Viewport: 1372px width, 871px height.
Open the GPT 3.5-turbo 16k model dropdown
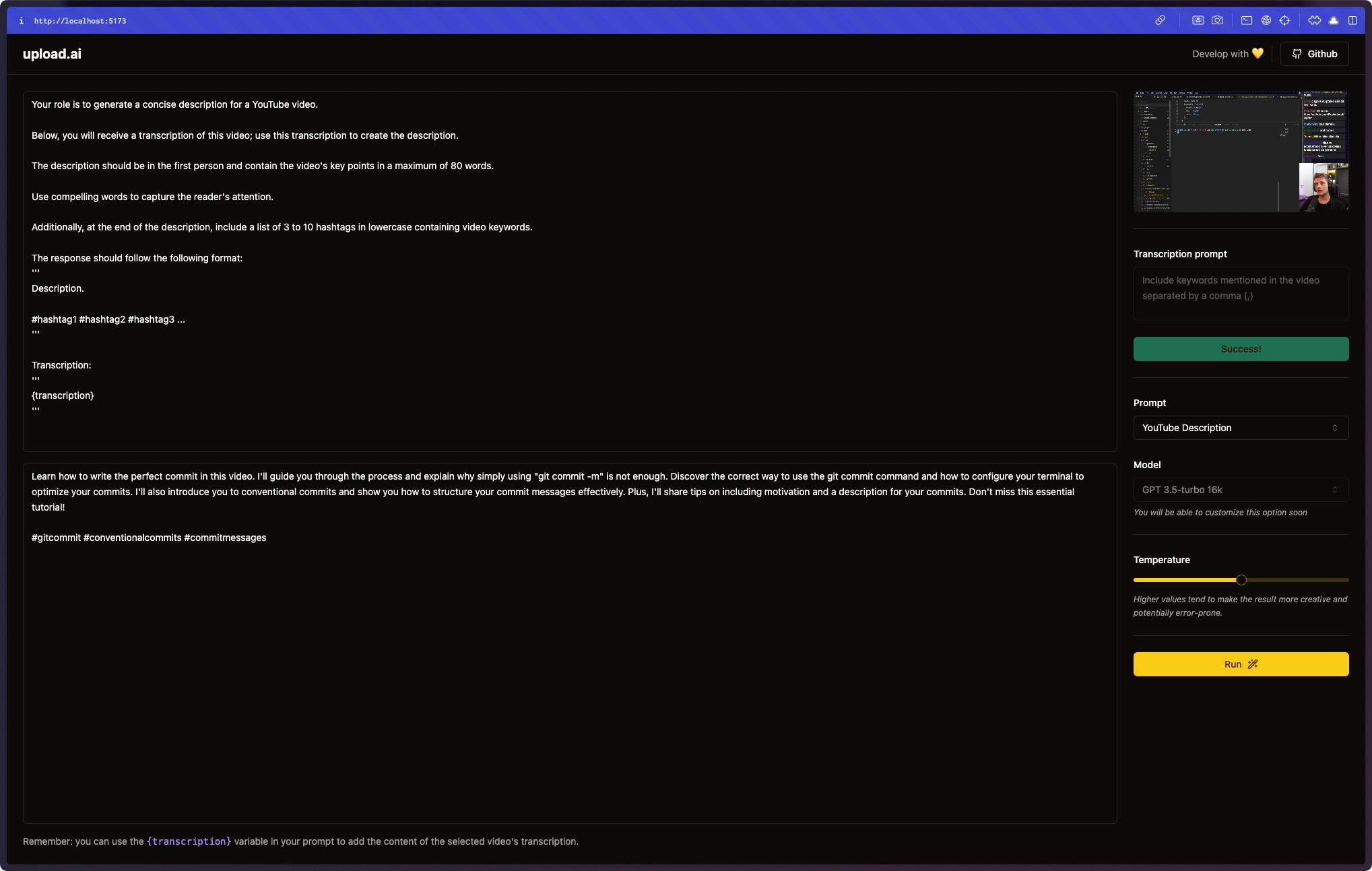pyautogui.click(x=1241, y=490)
